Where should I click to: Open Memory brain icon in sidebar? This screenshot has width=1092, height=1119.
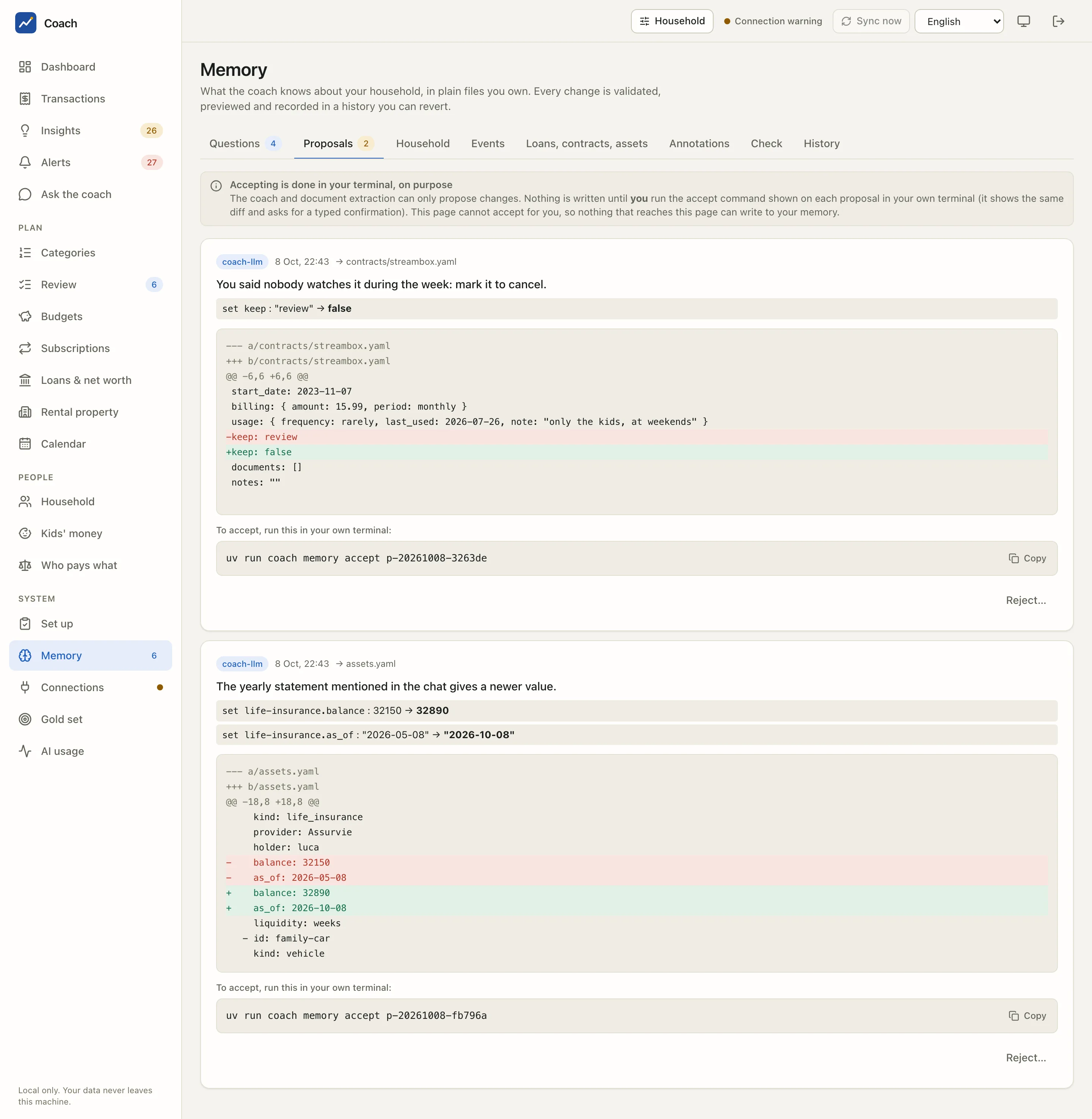pyautogui.click(x=25, y=655)
